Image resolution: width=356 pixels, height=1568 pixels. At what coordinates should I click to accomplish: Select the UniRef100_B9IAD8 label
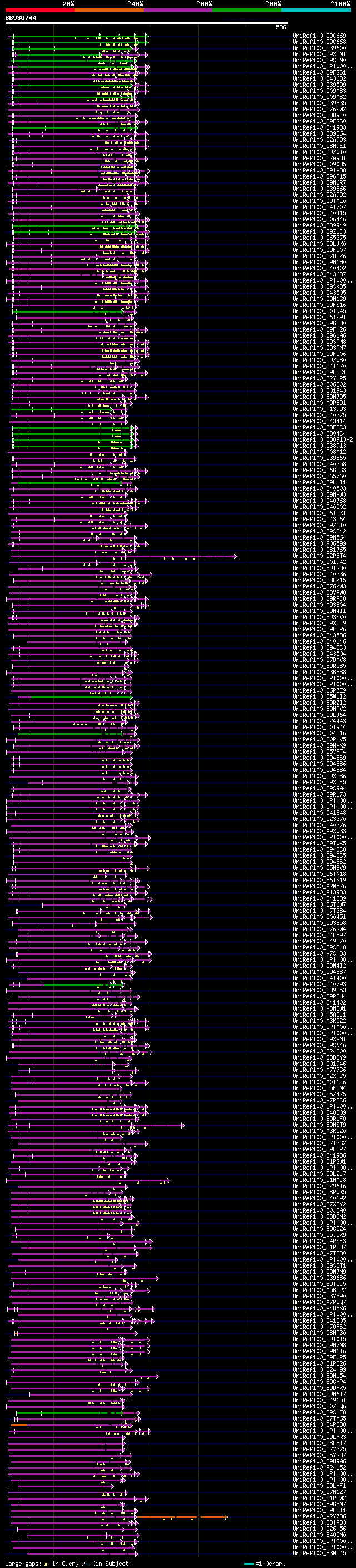[x=319, y=170]
